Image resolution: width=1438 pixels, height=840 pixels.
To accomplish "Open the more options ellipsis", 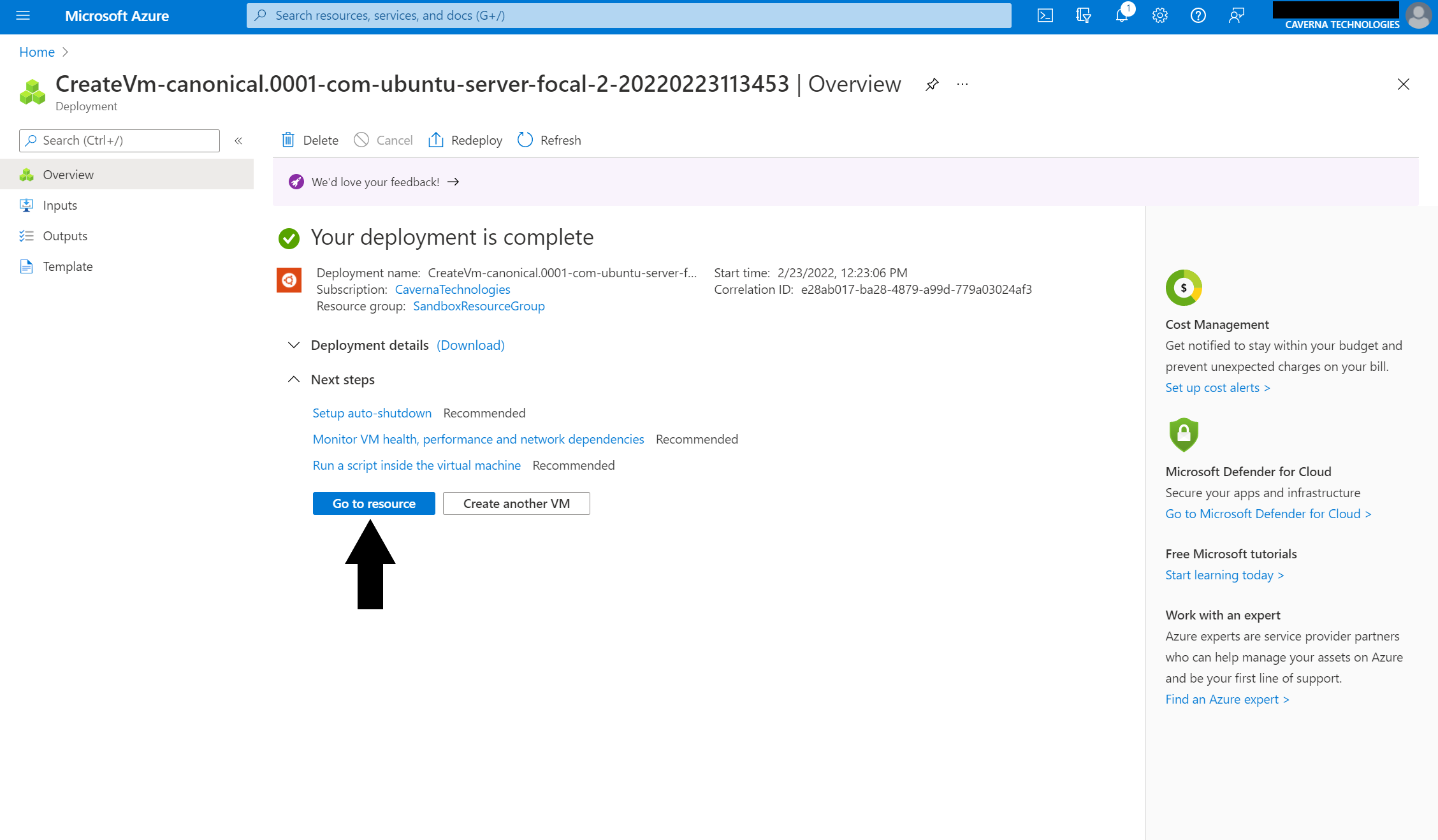I will 962,84.
